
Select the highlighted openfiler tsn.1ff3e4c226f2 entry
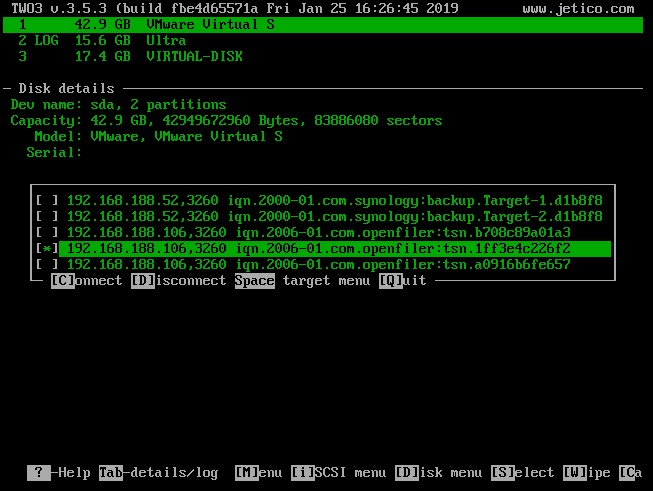[x=335, y=248]
